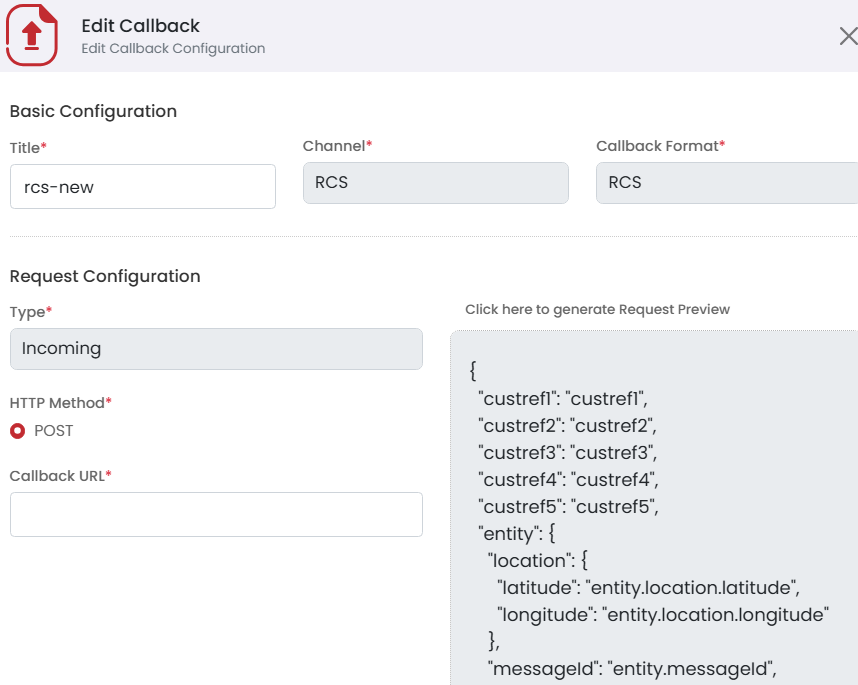Click the POST label text
This screenshot has height=685, width=858.
click(54, 431)
